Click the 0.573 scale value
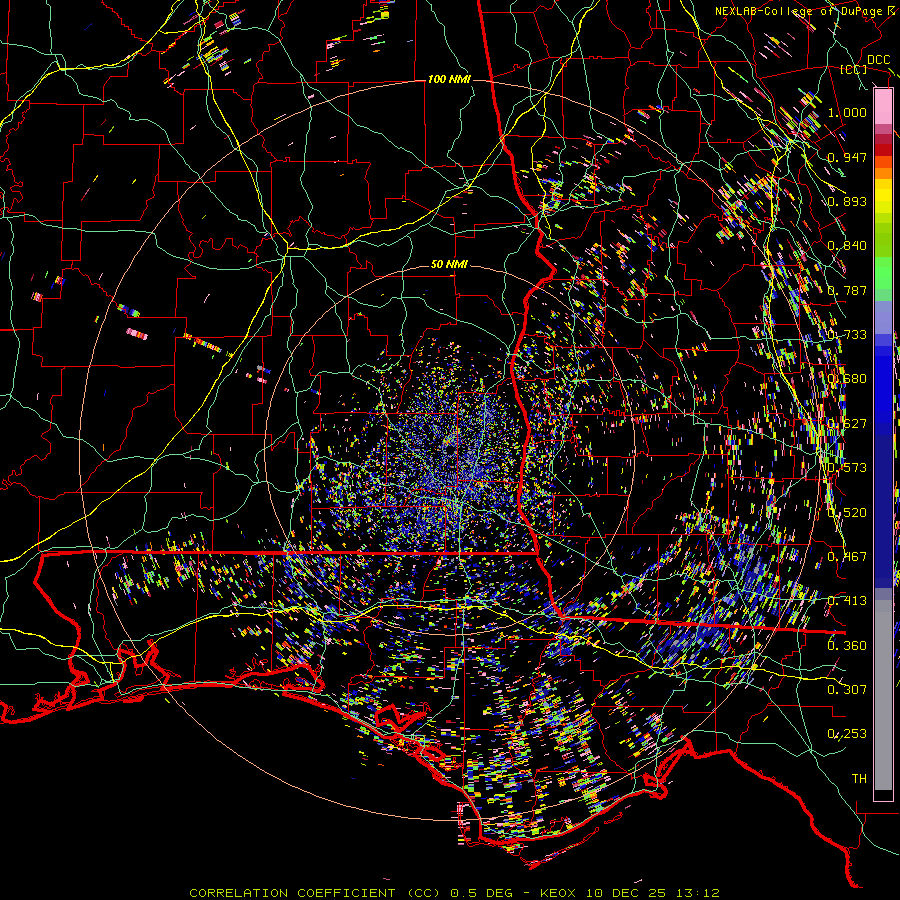 pos(847,468)
